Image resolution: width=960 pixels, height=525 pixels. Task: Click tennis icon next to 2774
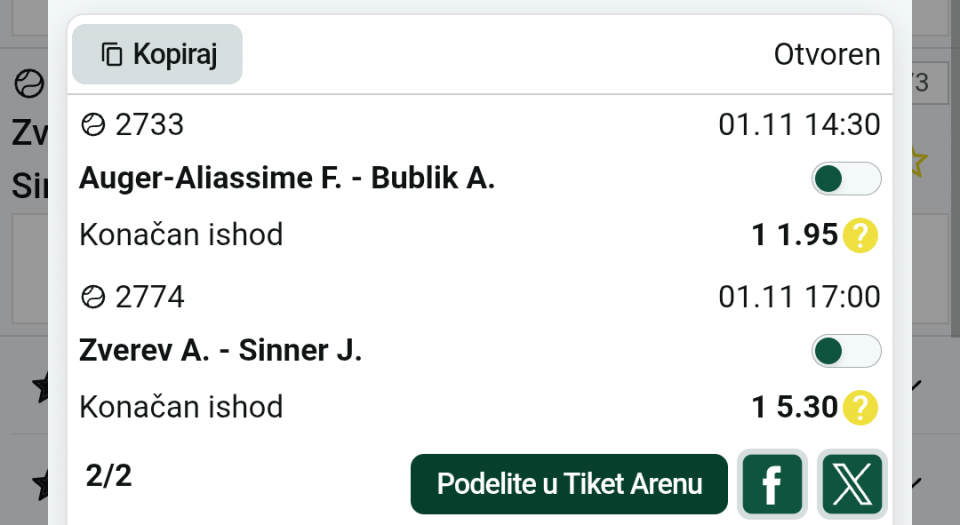pos(93,297)
